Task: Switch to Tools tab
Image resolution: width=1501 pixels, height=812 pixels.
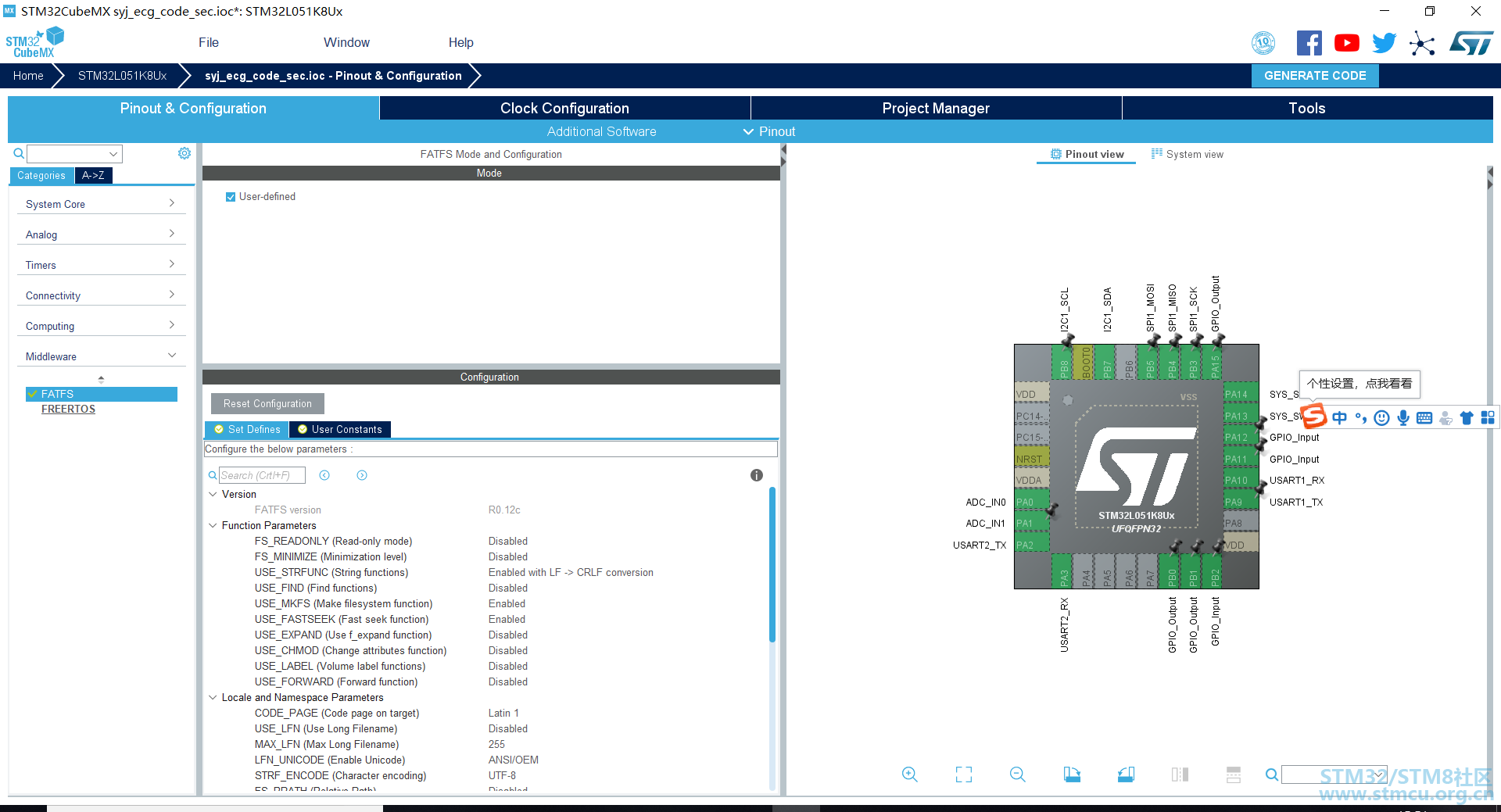Action: (1307, 108)
